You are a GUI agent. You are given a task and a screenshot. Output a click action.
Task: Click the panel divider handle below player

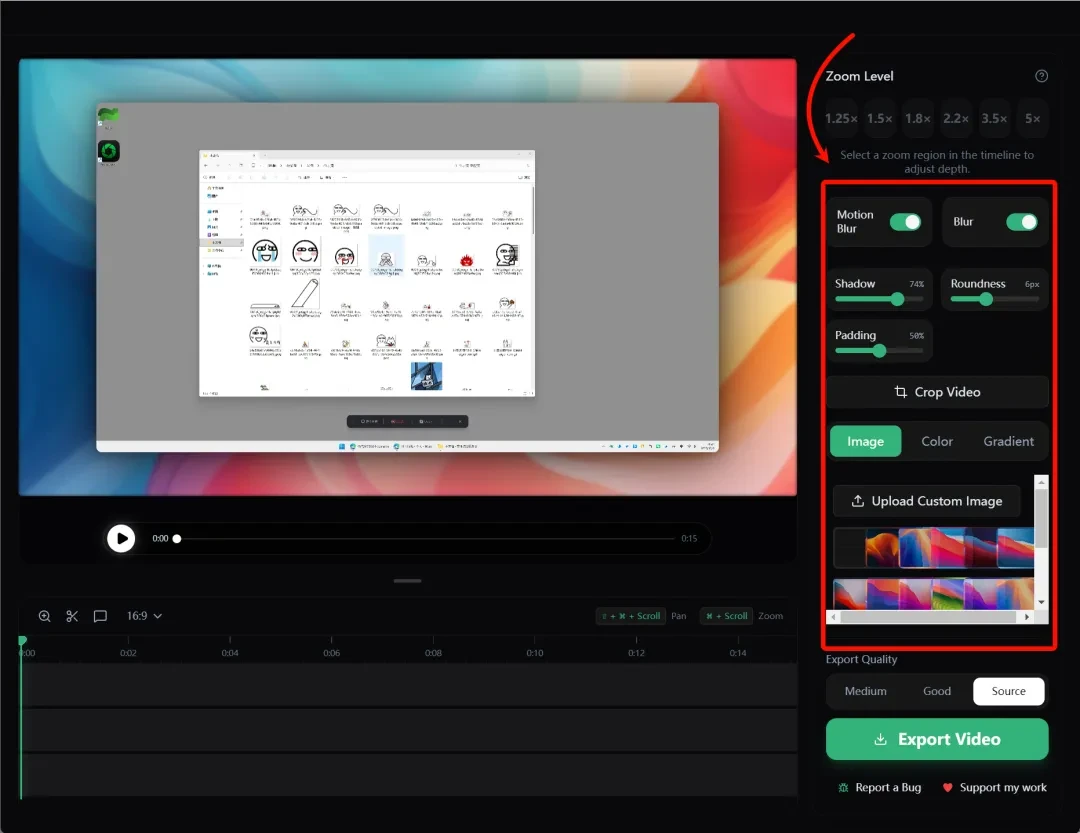408,581
